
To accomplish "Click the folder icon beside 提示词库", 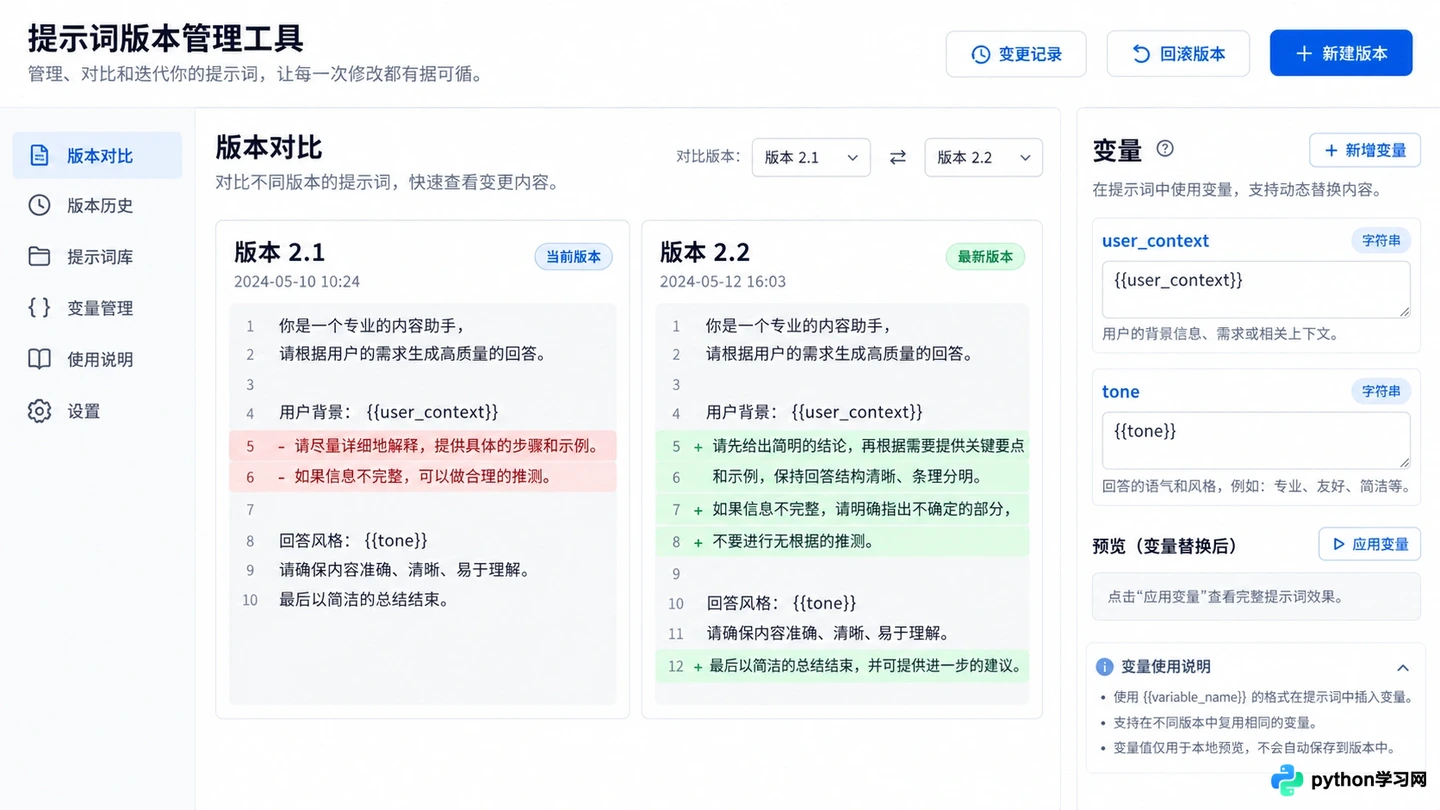I will pyautogui.click(x=39, y=257).
